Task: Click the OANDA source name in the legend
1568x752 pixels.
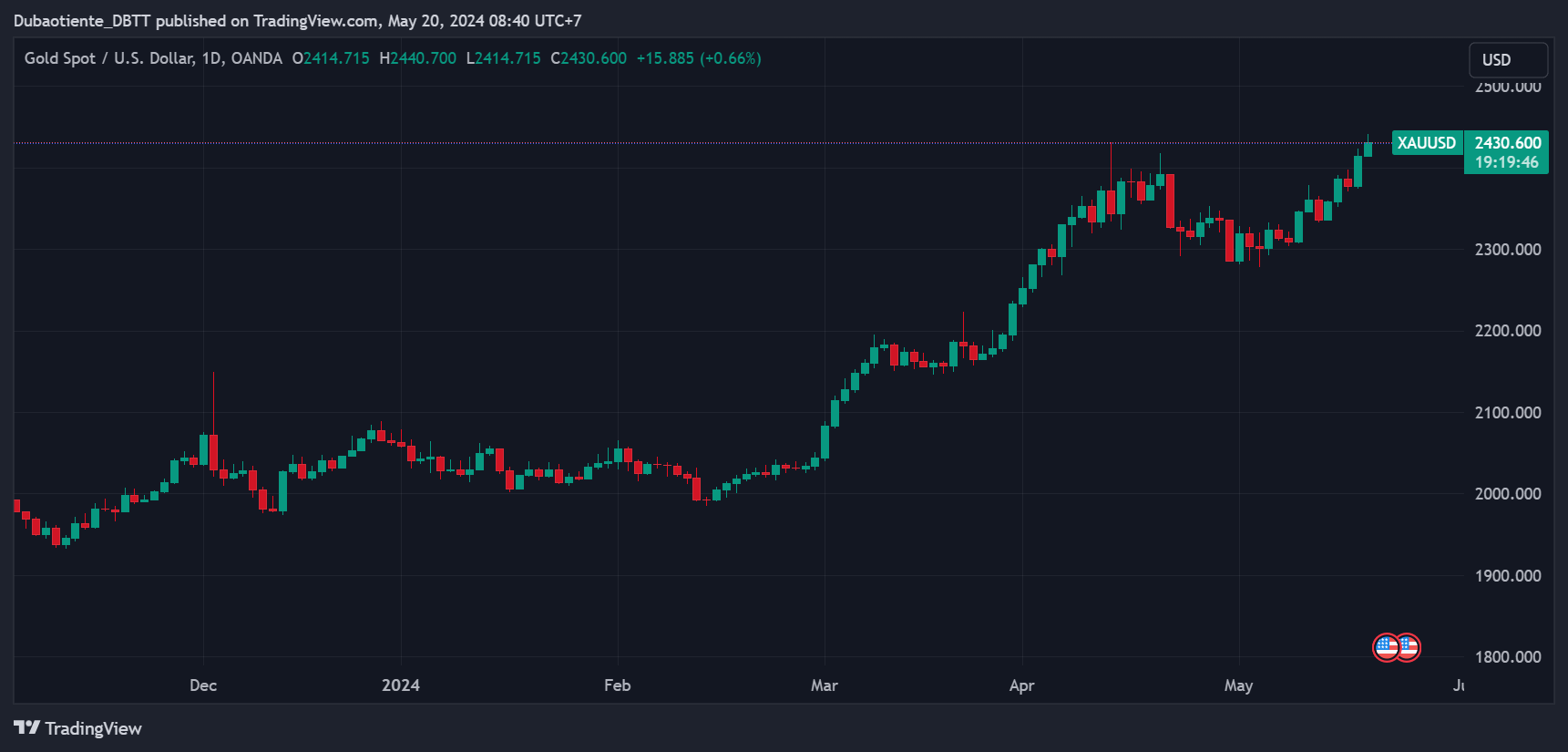Action: [256, 58]
